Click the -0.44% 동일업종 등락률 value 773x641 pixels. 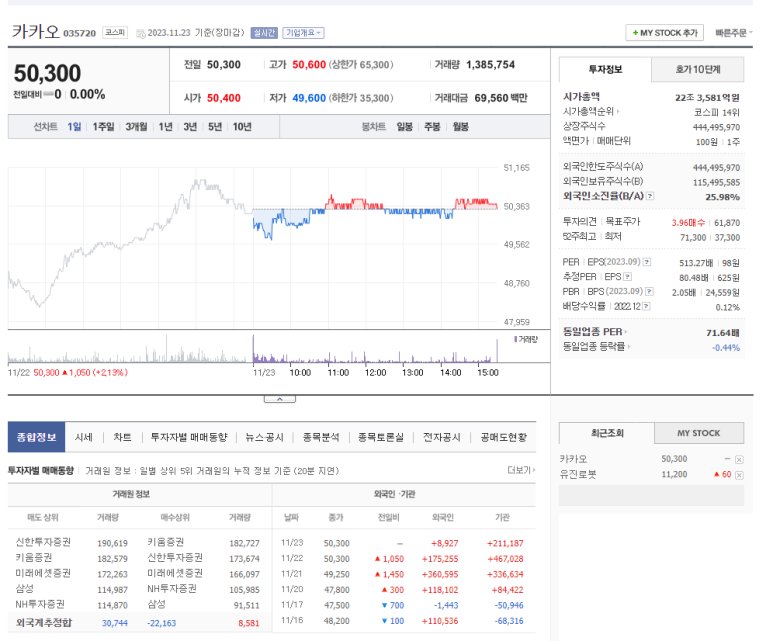pos(726,348)
